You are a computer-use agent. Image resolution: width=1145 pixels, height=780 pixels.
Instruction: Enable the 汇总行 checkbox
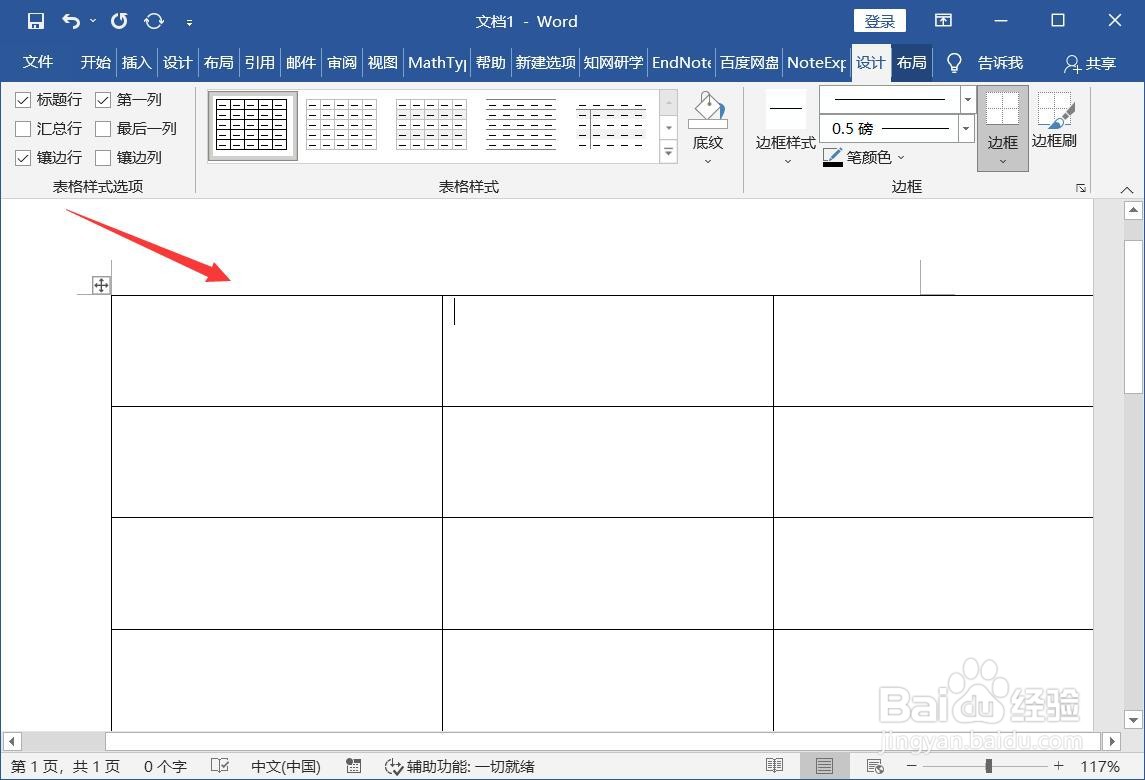click(x=23, y=128)
